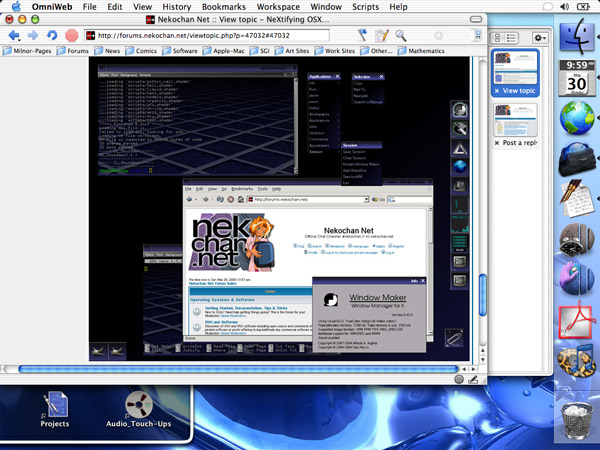Click the vertical scrollbar thumb

pos(483,295)
